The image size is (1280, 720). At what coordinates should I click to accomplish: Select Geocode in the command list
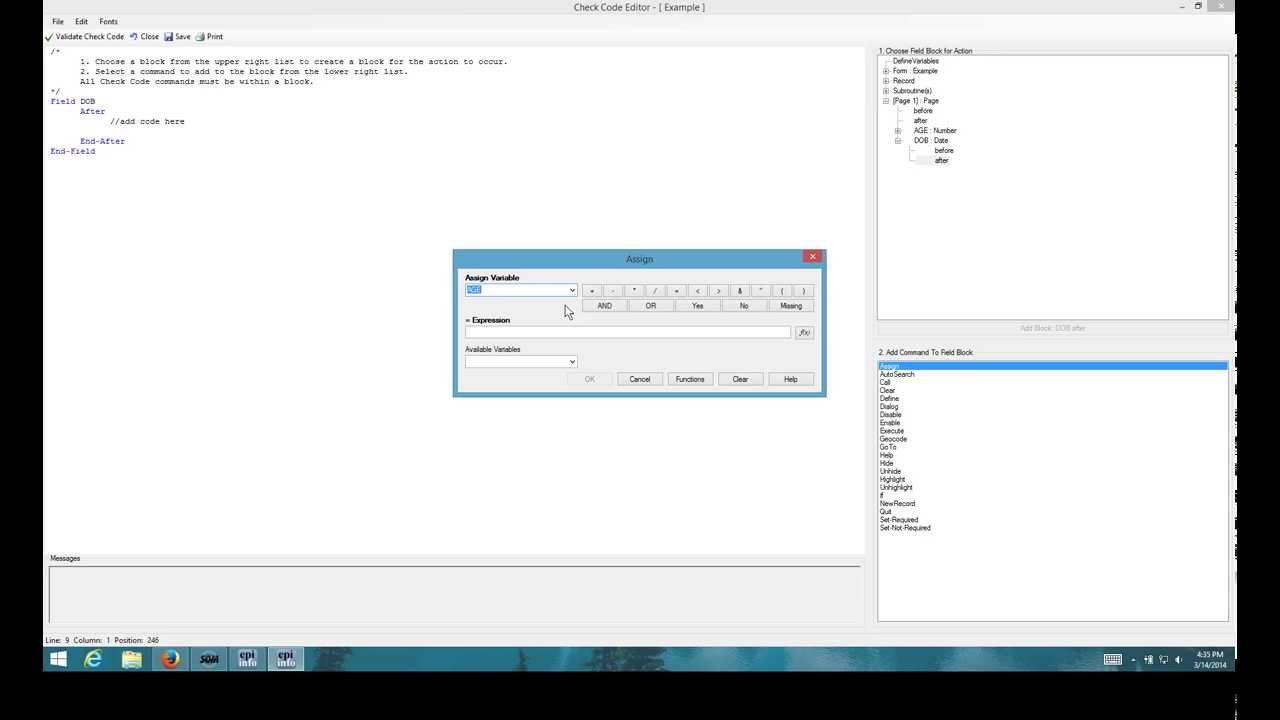pyautogui.click(x=893, y=439)
